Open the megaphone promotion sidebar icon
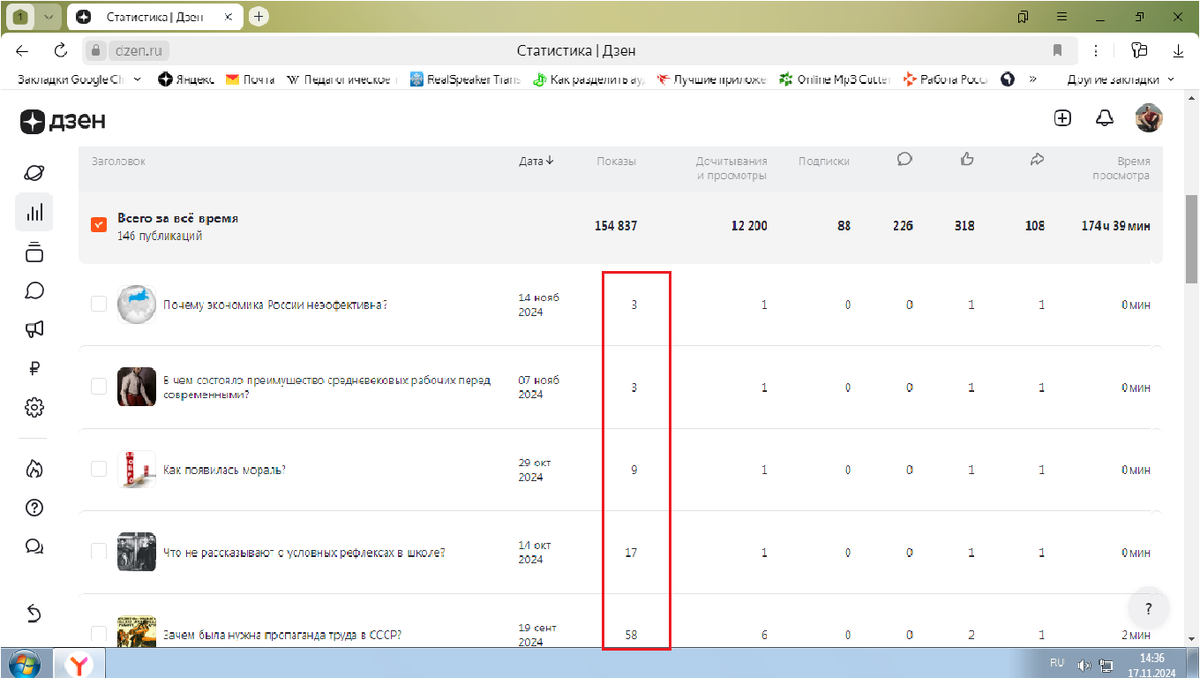 34,329
